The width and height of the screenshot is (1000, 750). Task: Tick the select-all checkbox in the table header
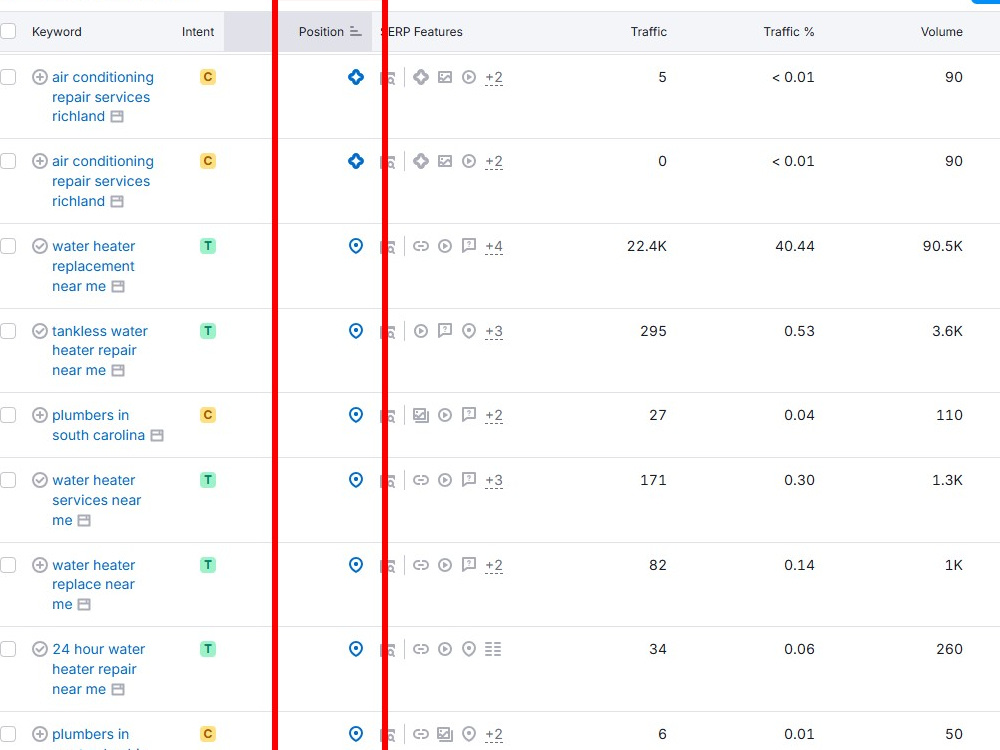(x=8, y=31)
